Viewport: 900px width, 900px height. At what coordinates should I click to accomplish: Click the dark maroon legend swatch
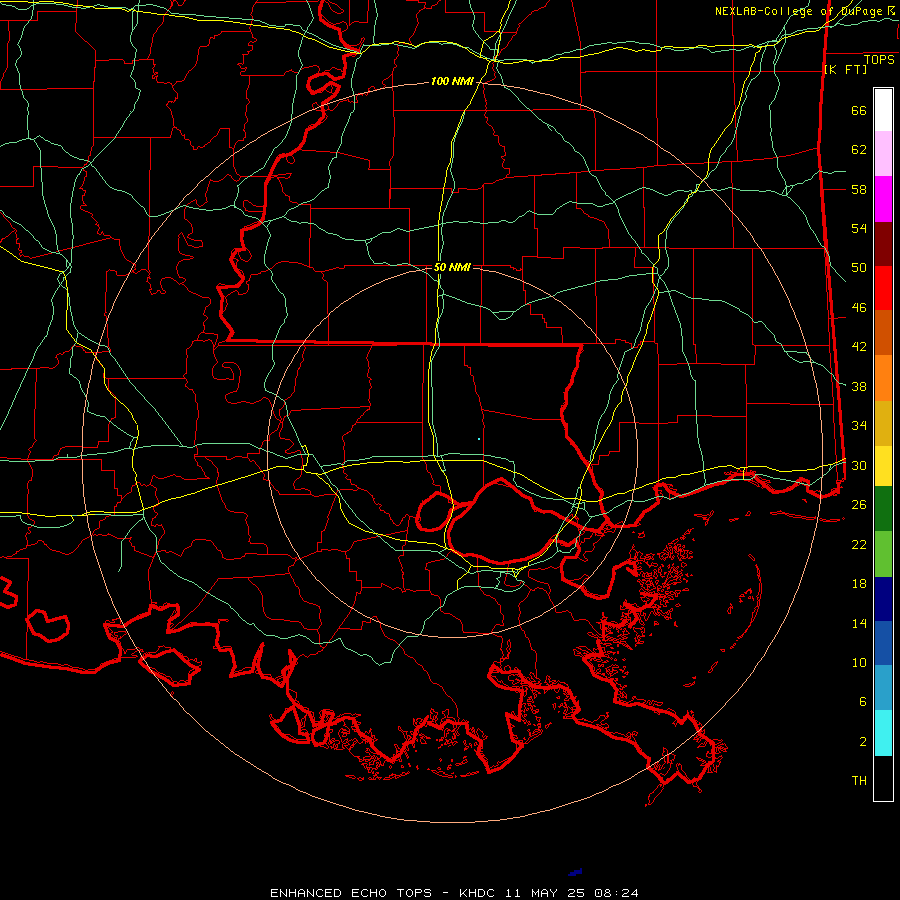point(883,244)
